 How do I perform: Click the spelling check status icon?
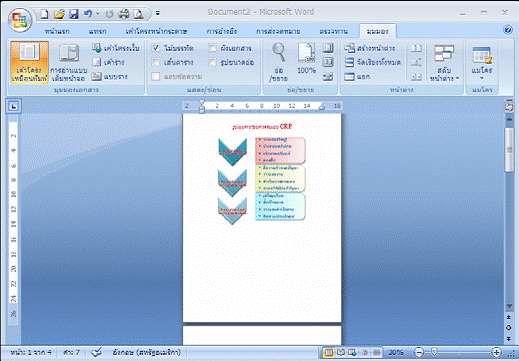tap(96, 352)
